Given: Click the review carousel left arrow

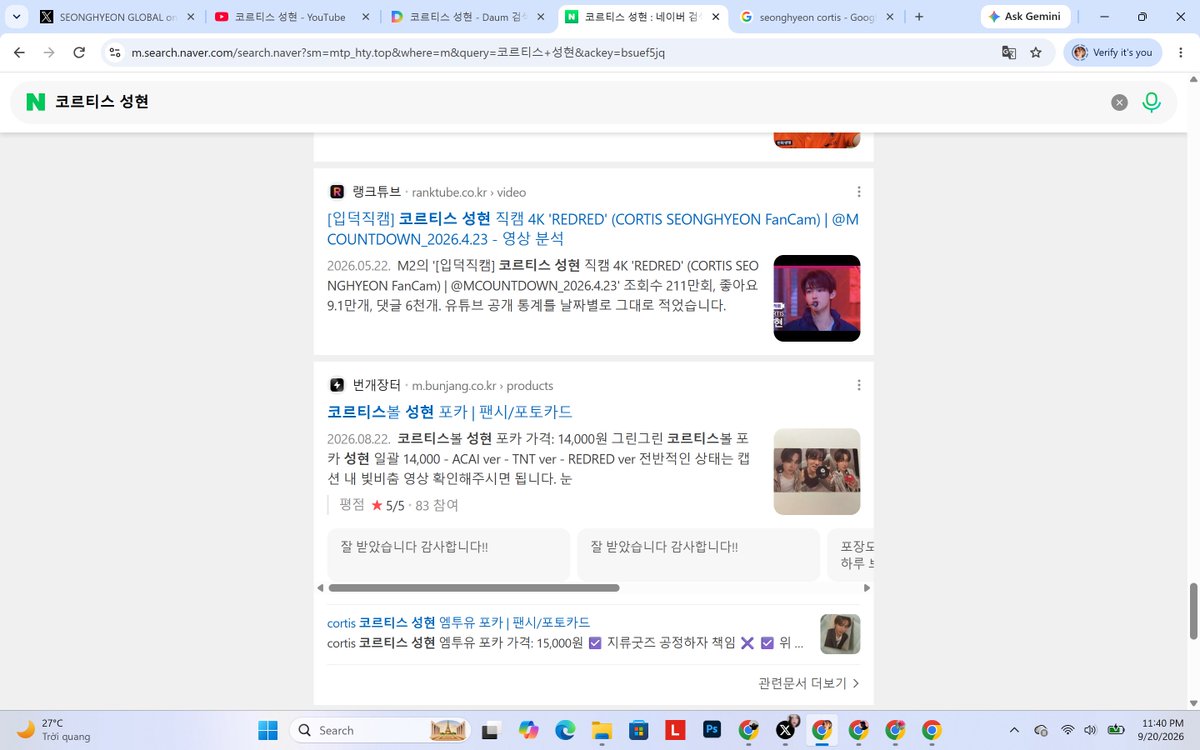Looking at the screenshot, I should coord(320,588).
